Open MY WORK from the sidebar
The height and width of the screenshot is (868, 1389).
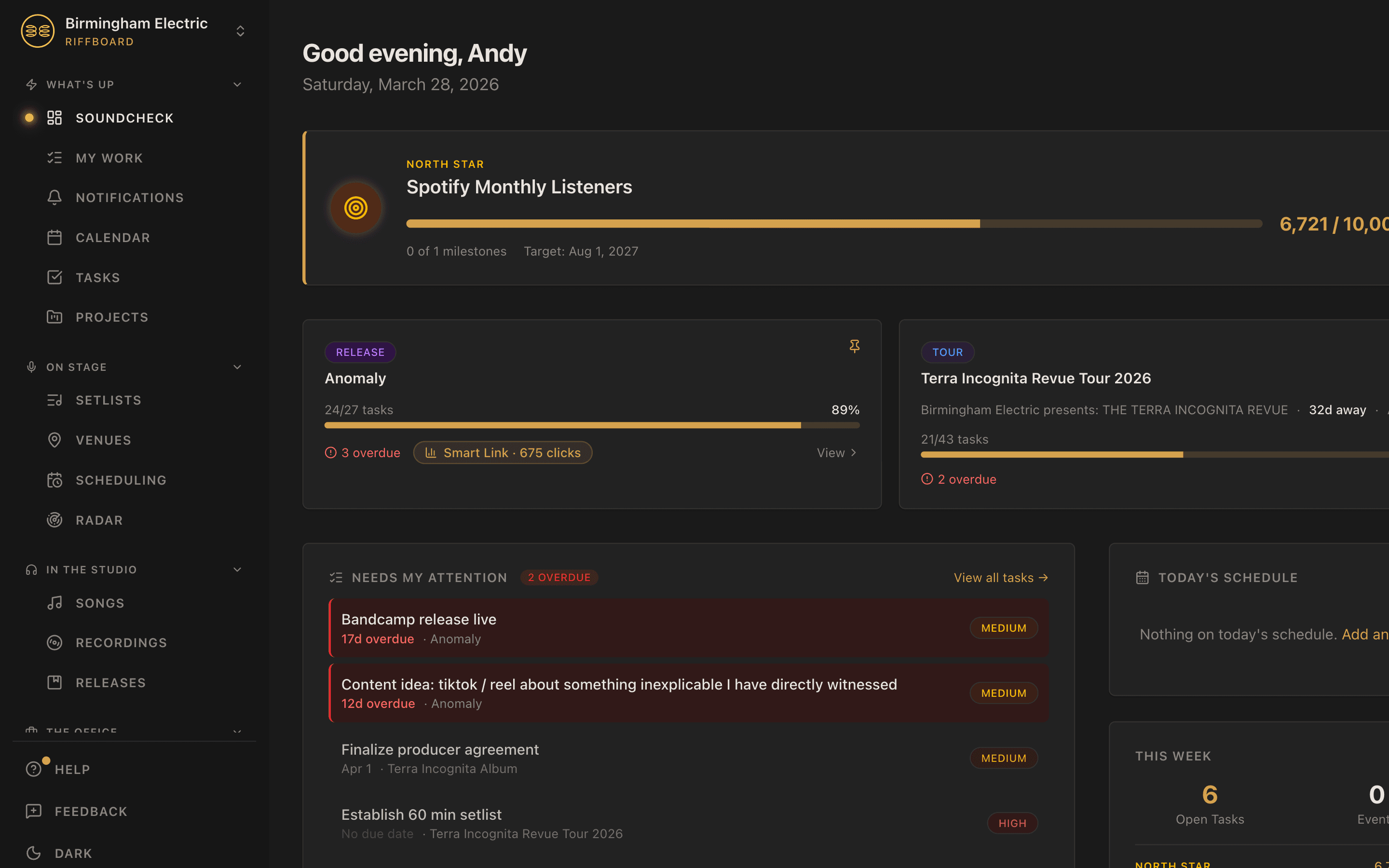[109, 157]
